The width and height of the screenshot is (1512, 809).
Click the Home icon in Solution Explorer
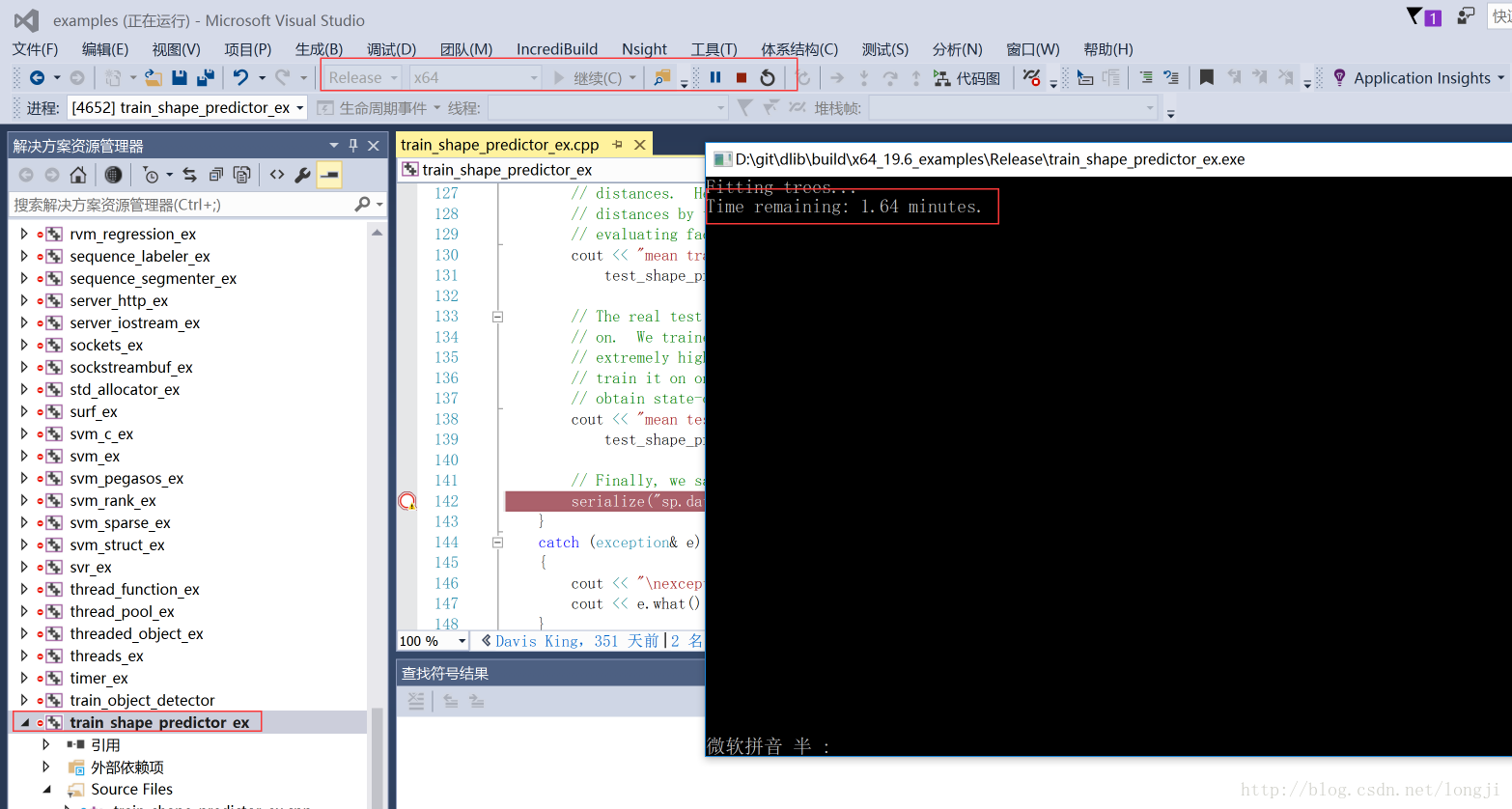coord(78,175)
